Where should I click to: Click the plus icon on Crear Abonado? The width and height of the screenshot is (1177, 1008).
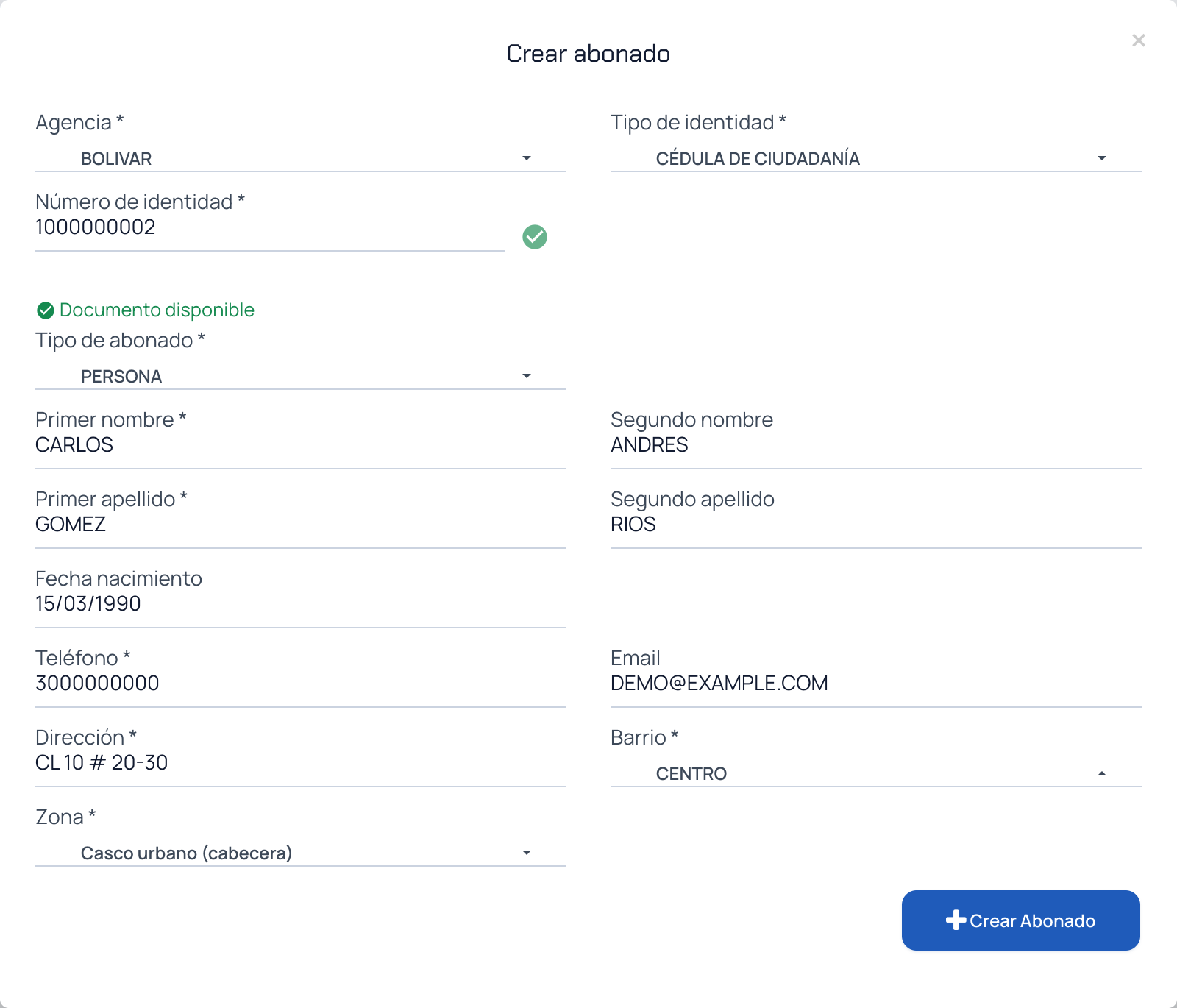(956, 920)
